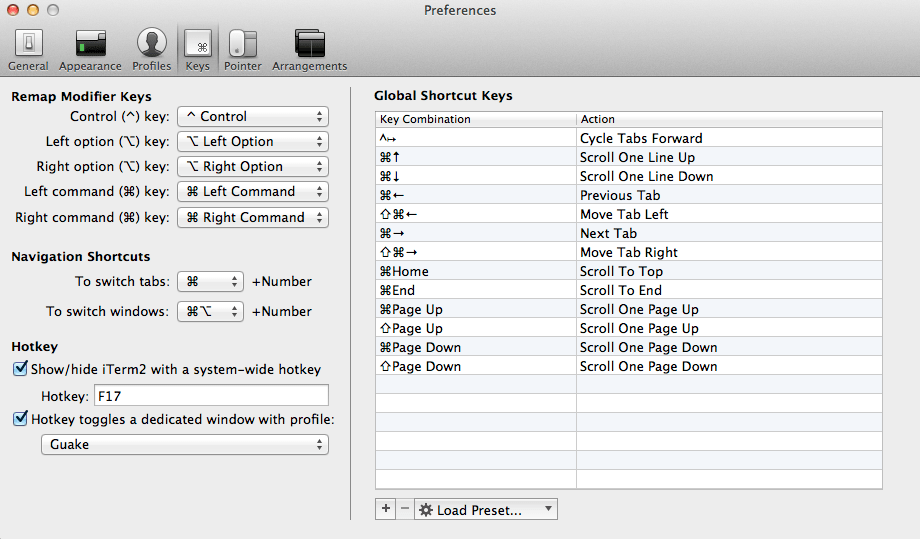This screenshot has width=920, height=539.
Task: Open the switch tabs modifier dropdown
Action: tap(210, 282)
